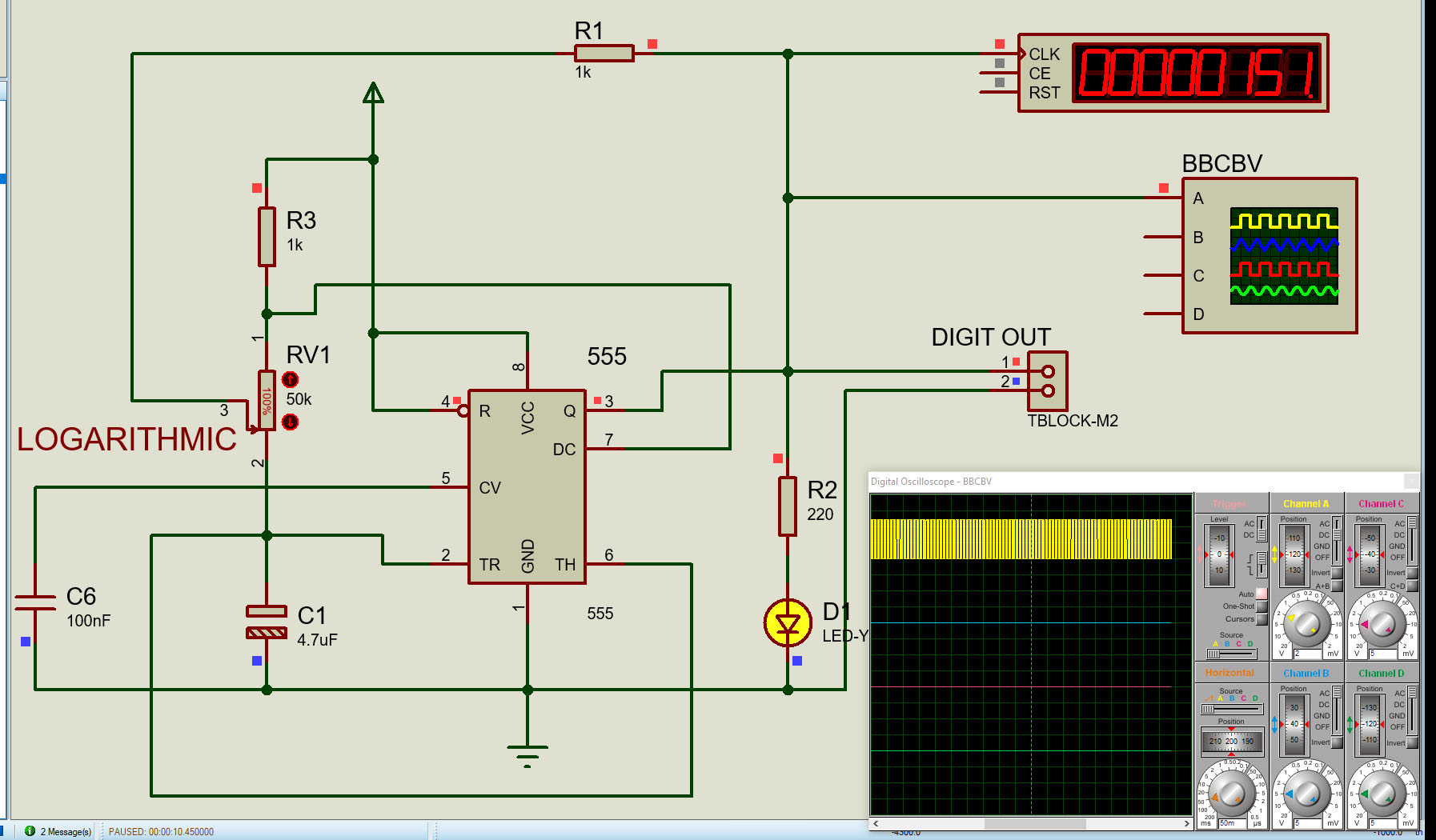Click the Trigger AC/DC coupling slider
The height and width of the screenshot is (840, 1436).
(1262, 529)
